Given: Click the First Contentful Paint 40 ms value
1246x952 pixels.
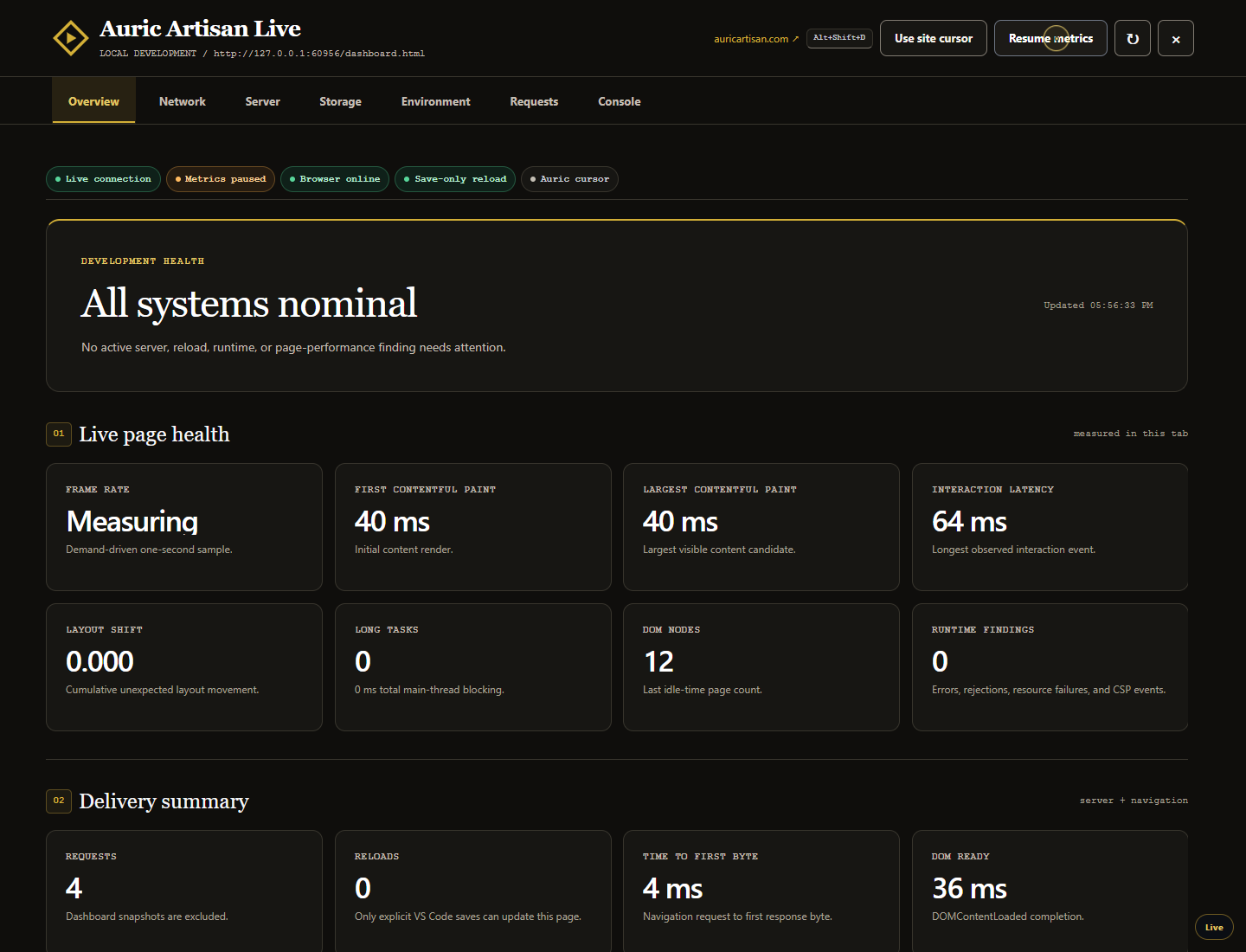Looking at the screenshot, I should tap(392, 522).
